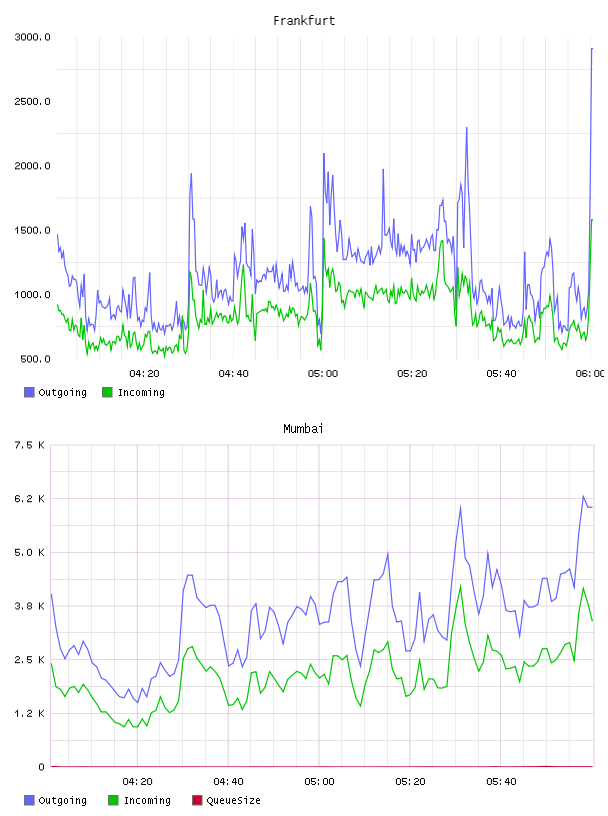Click the 1500.0 y-axis label in Frankfurt
Screen dimensions: 608x816
pyautogui.click(x=32, y=231)
